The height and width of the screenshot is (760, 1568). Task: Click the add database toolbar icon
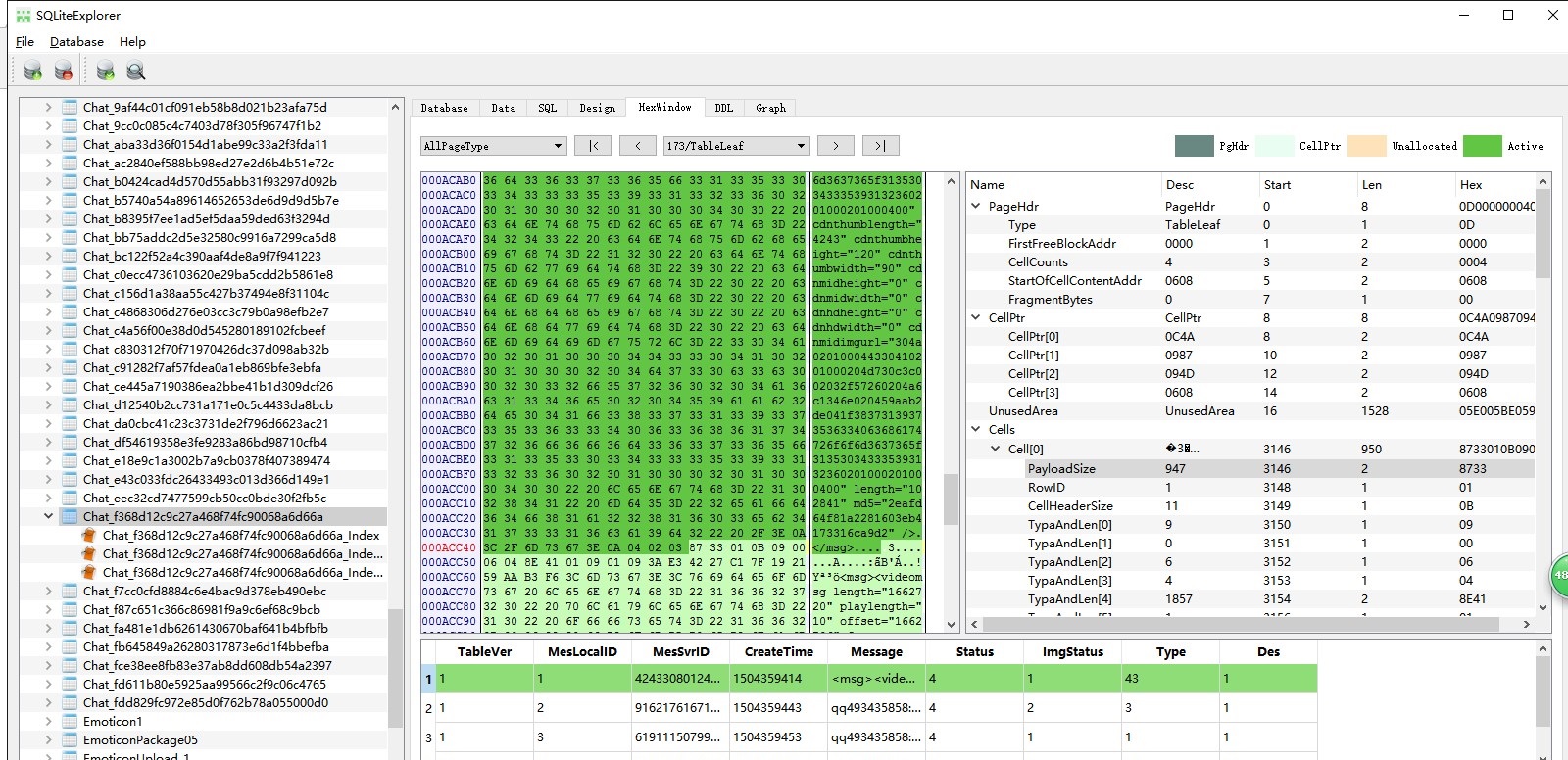32,71
